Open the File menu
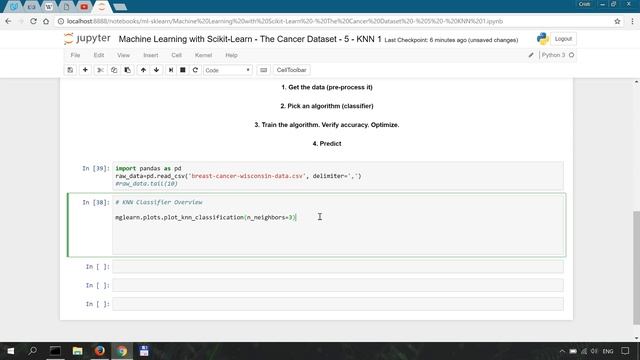640x360 pixels. coord(76,55)
